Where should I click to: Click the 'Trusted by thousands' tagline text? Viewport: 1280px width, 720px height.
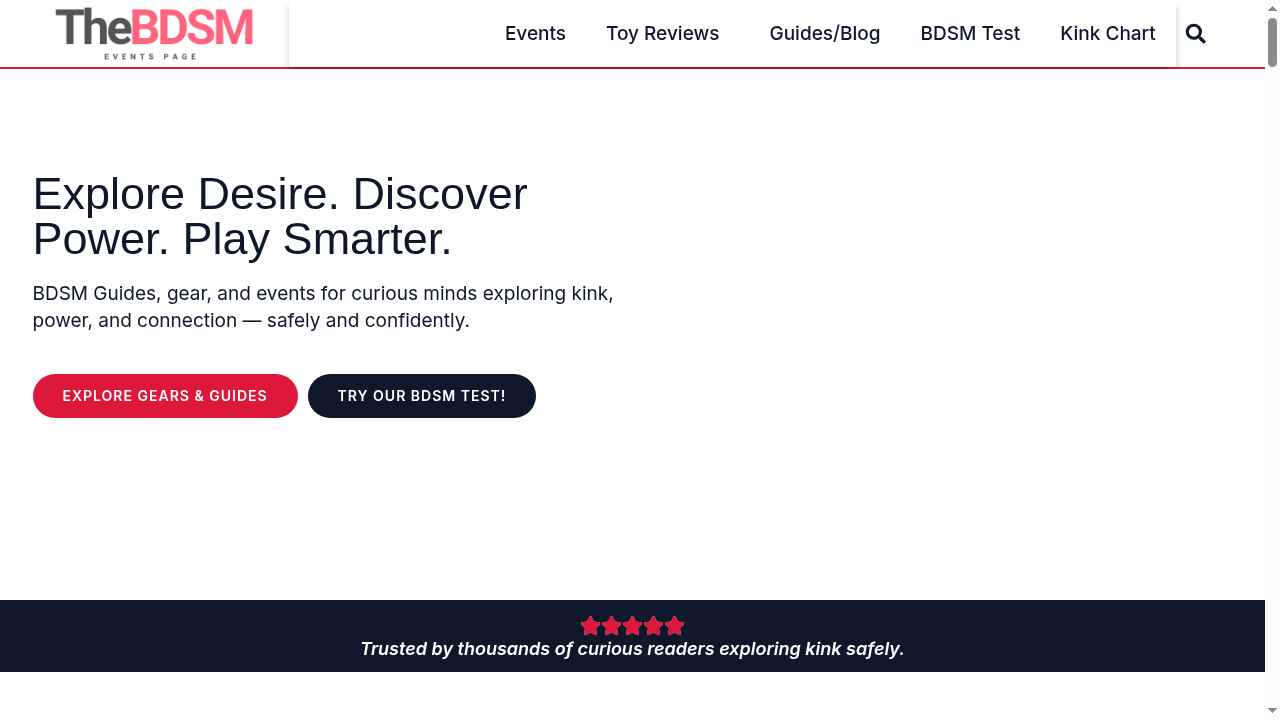tap(632, 649)
